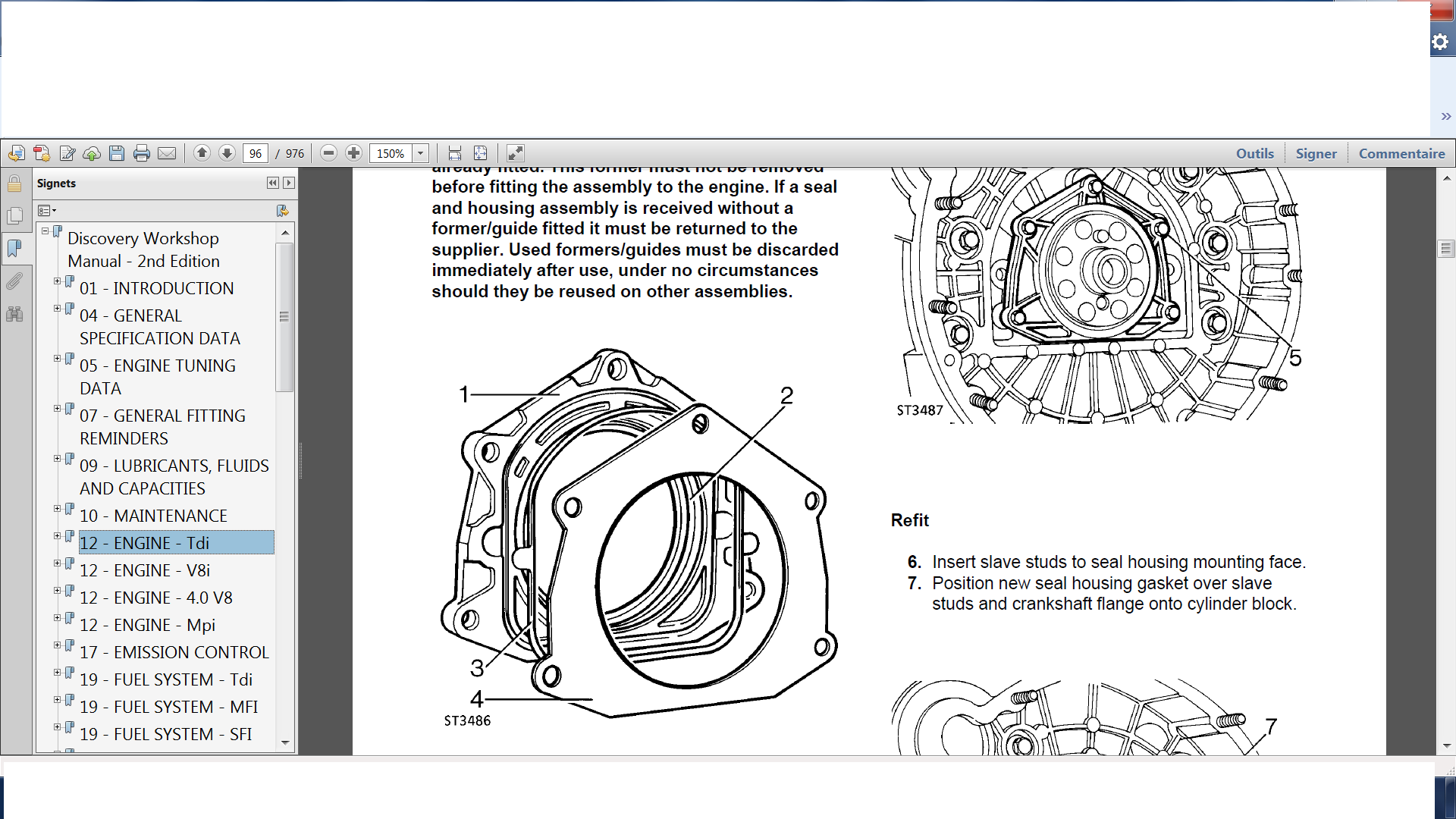
Task: Enter full screen read mode icon
Action: tap(515, 153)
